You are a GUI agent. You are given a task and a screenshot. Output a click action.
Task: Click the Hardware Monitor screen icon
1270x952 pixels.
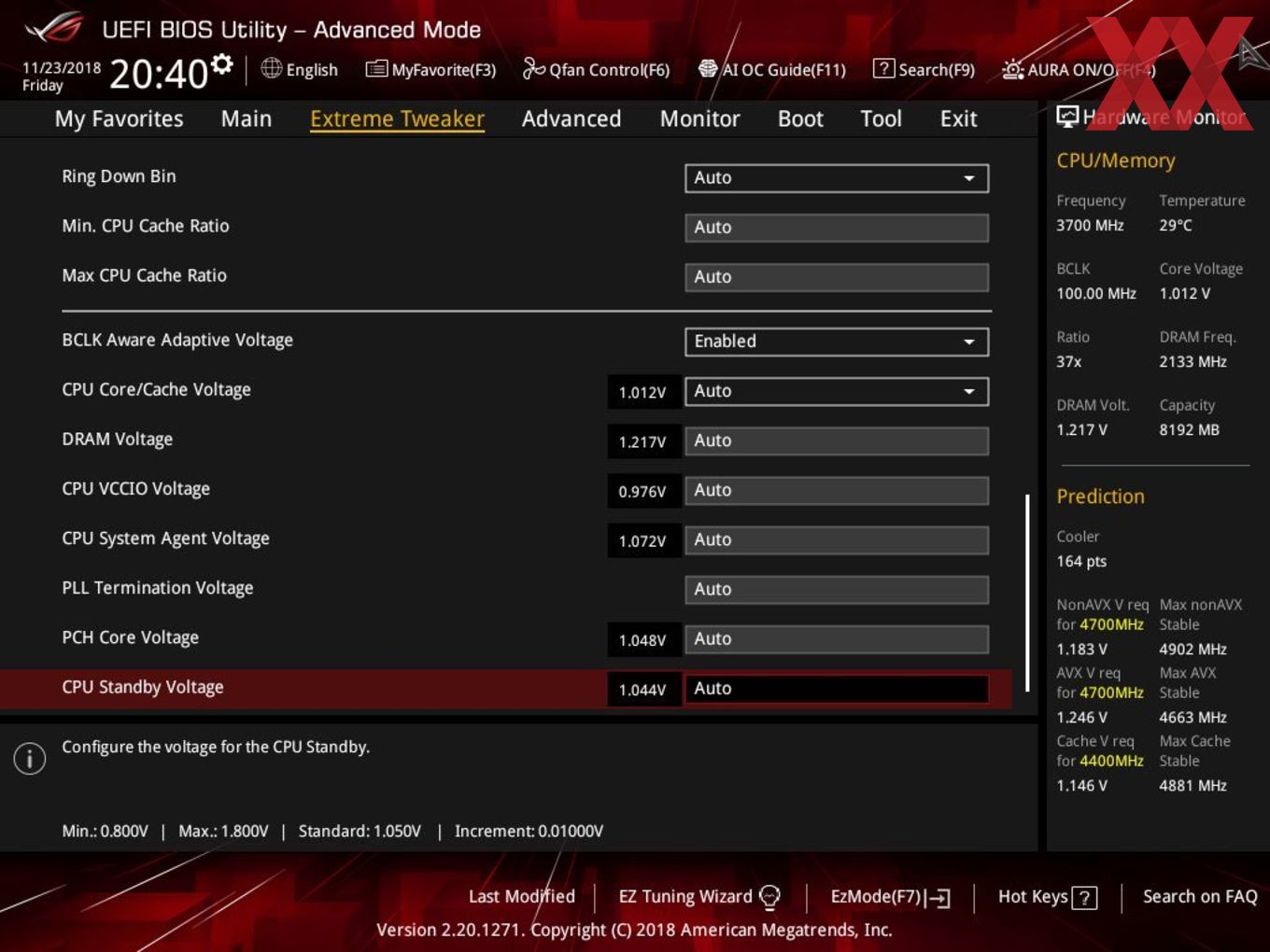point(1067,117)
